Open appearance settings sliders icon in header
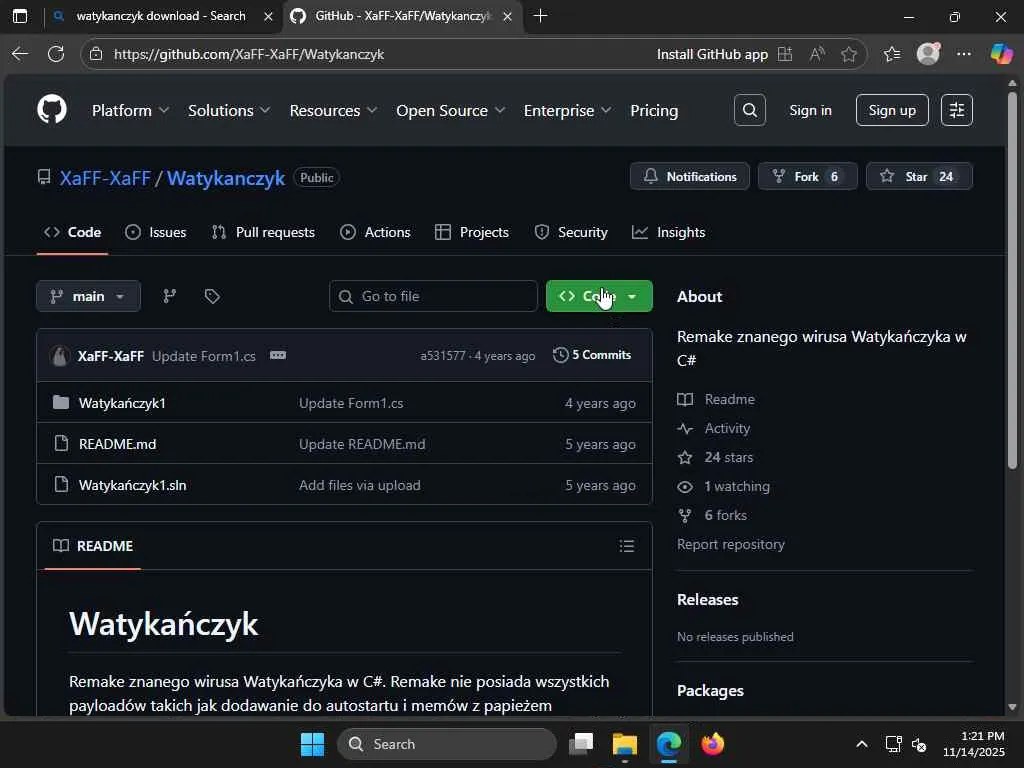1024x768 pixels. (957, 110)
